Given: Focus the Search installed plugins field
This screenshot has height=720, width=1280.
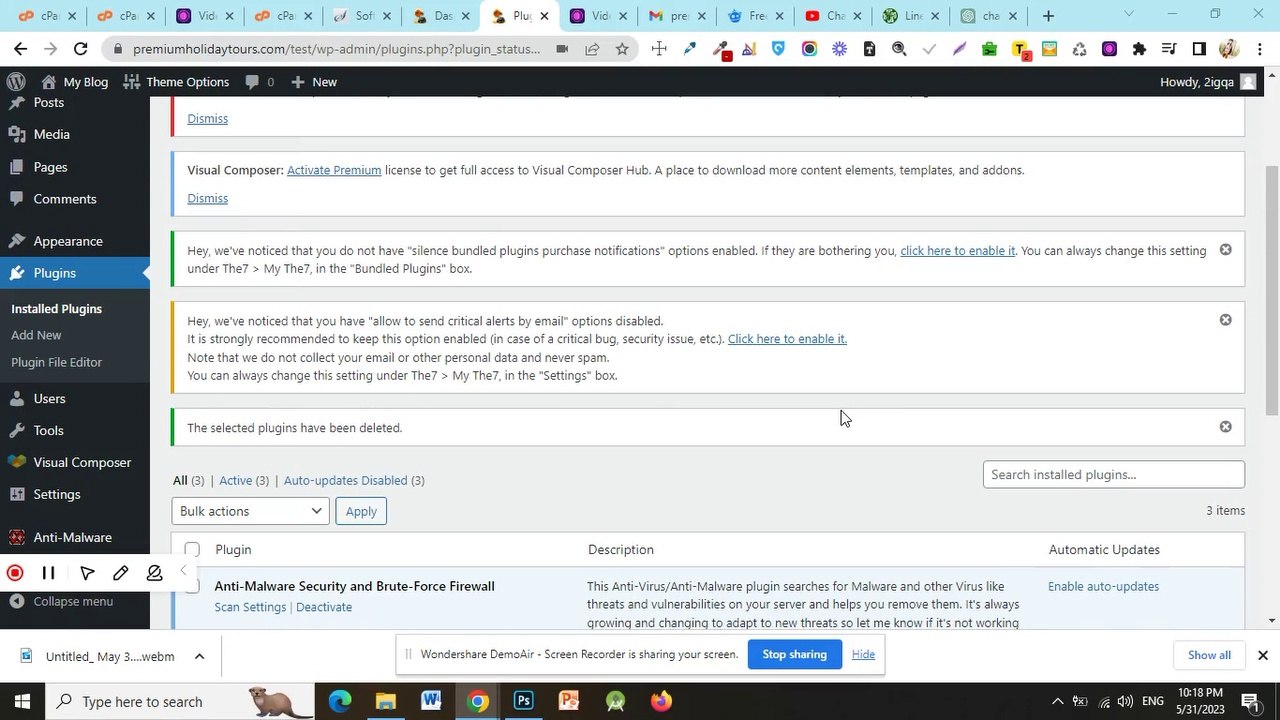Looking at the screenshot, I should (1113, 474).
